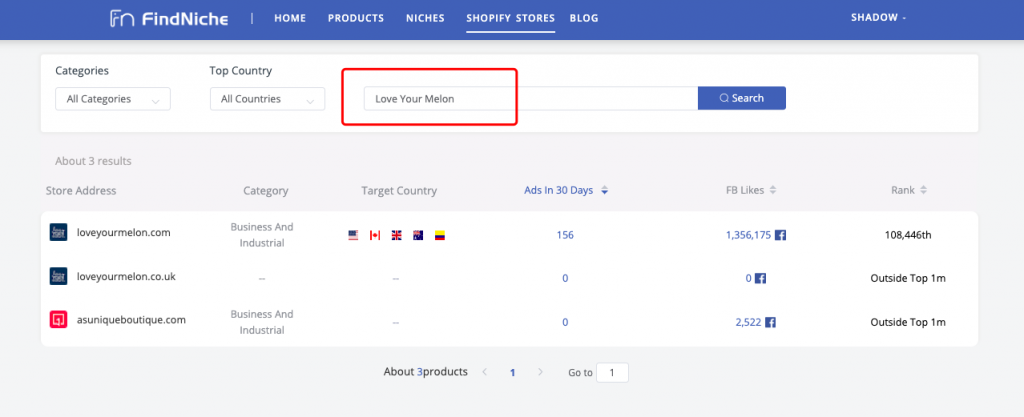Go to the PRODUCTS page

tap(356, 18)
